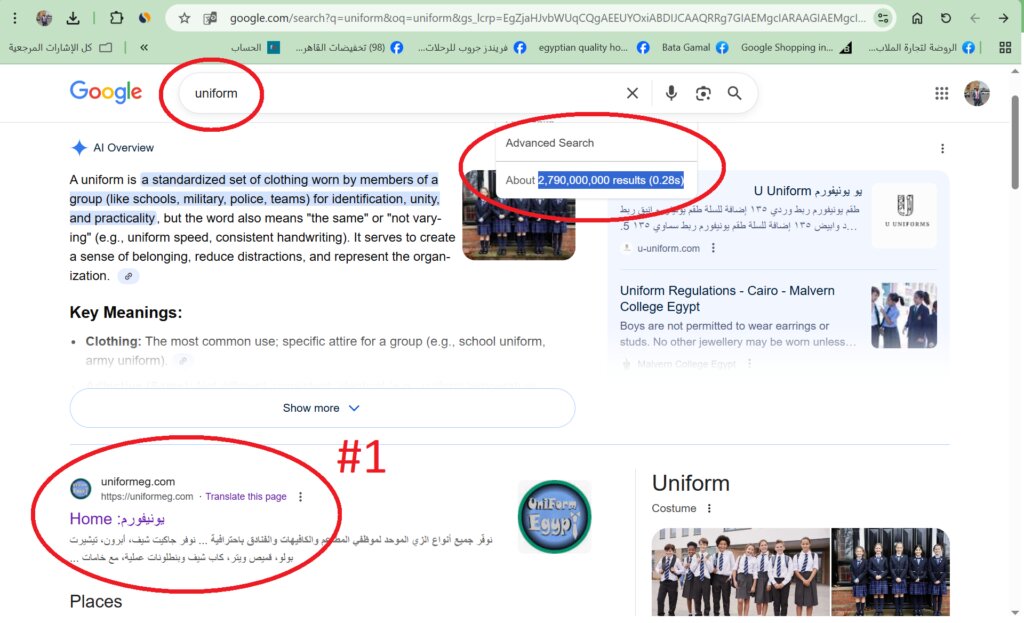Clear the search query with the X icon
Viewport: 1024px width, 623px height.
[x=632, y=92]
